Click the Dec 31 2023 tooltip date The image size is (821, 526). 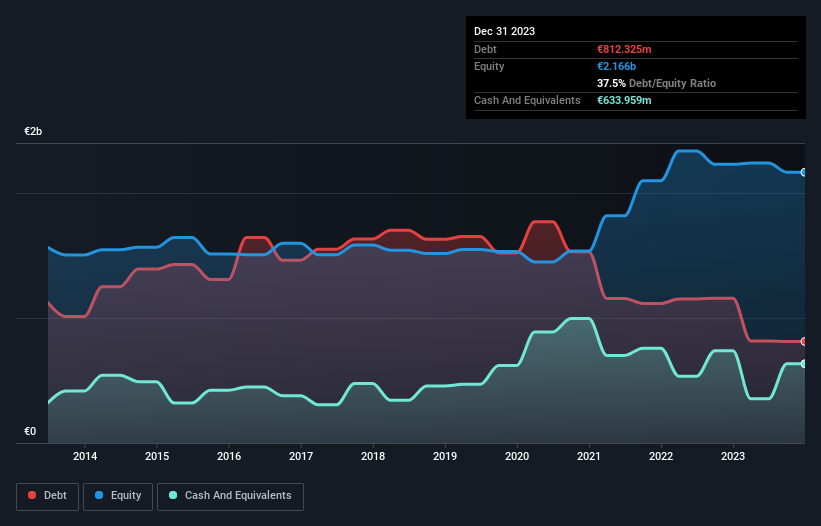504,31
